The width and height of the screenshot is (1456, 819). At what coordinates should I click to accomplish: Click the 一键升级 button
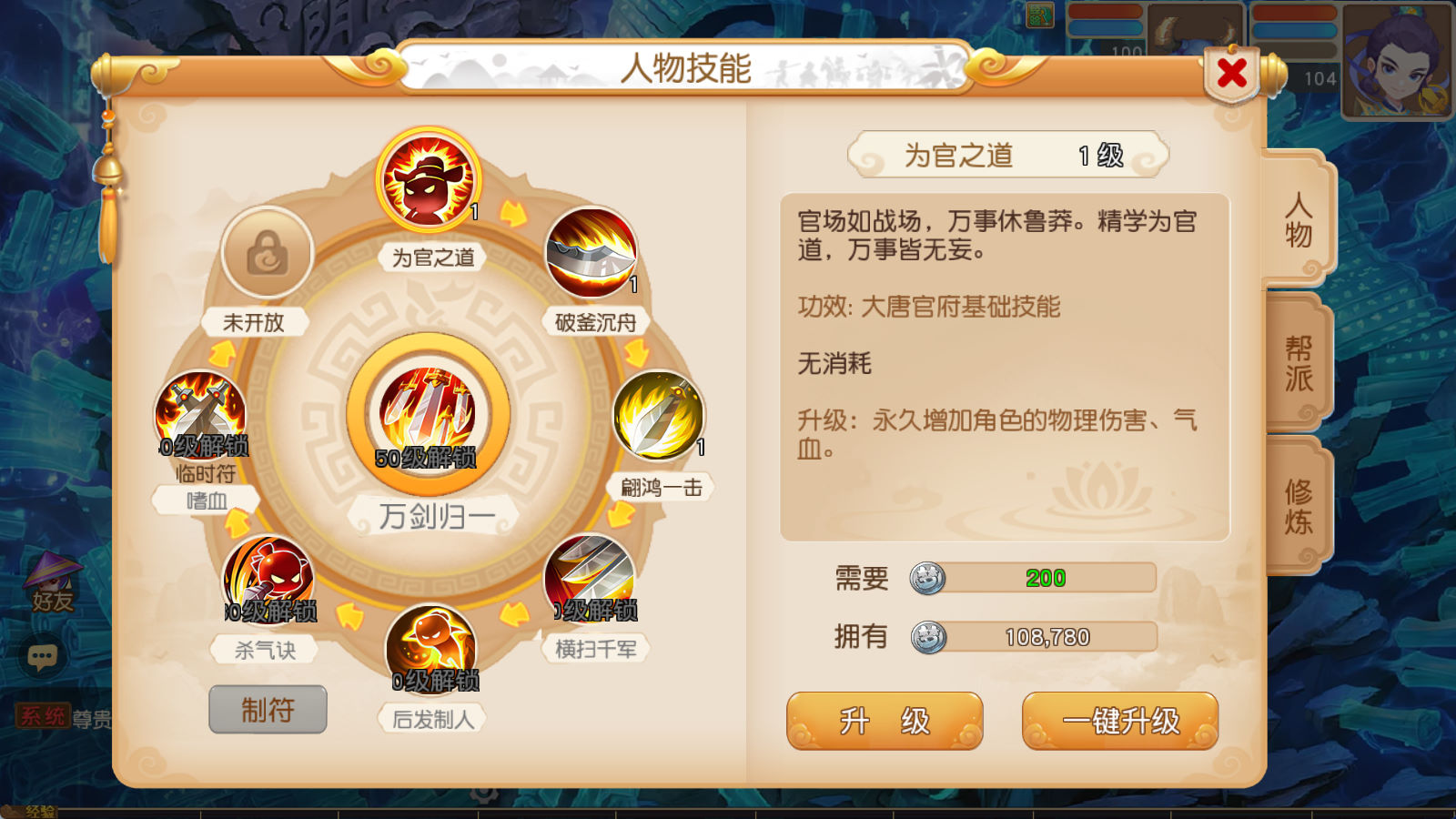(1120, 721)
